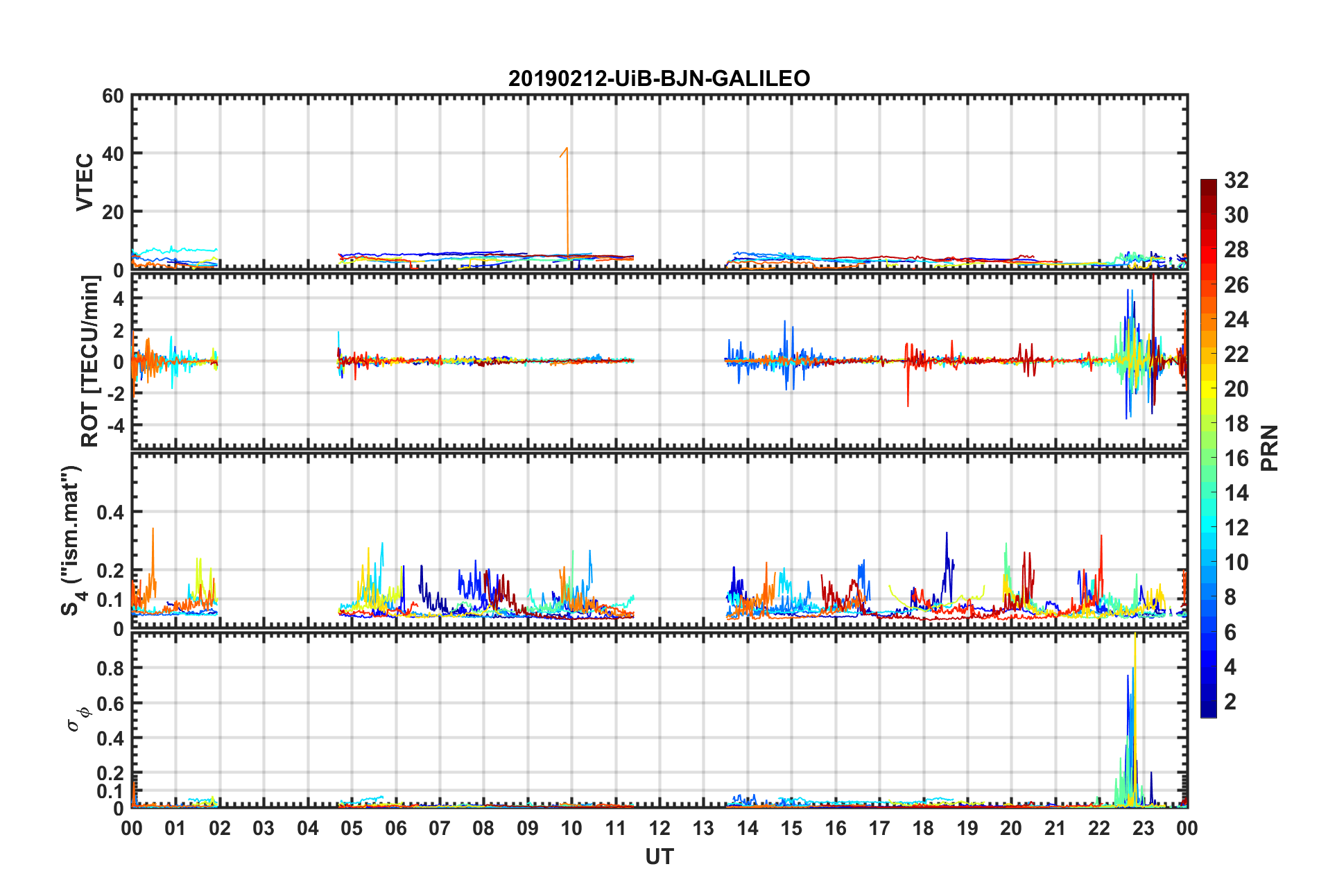Select the S4 ("ism.mat") axis label
The image size is (1319, 896).
[71, 540]
